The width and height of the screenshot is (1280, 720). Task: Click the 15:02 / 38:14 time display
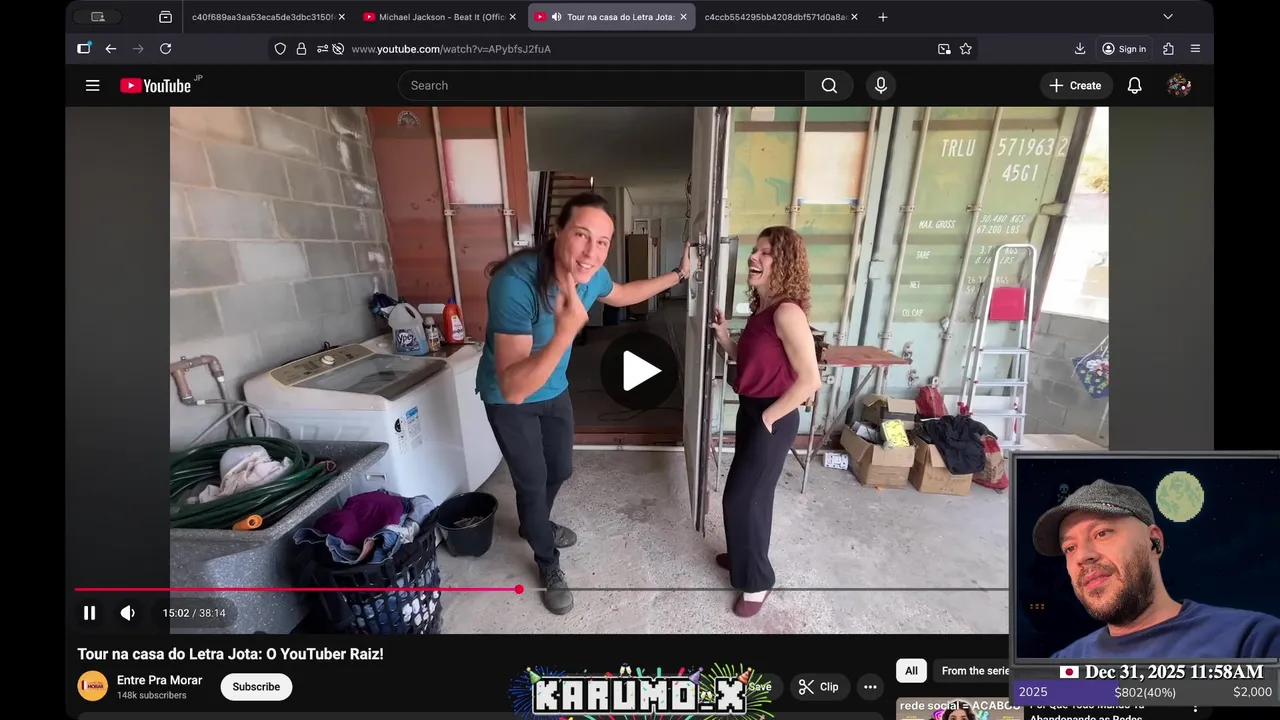[194, 613]
